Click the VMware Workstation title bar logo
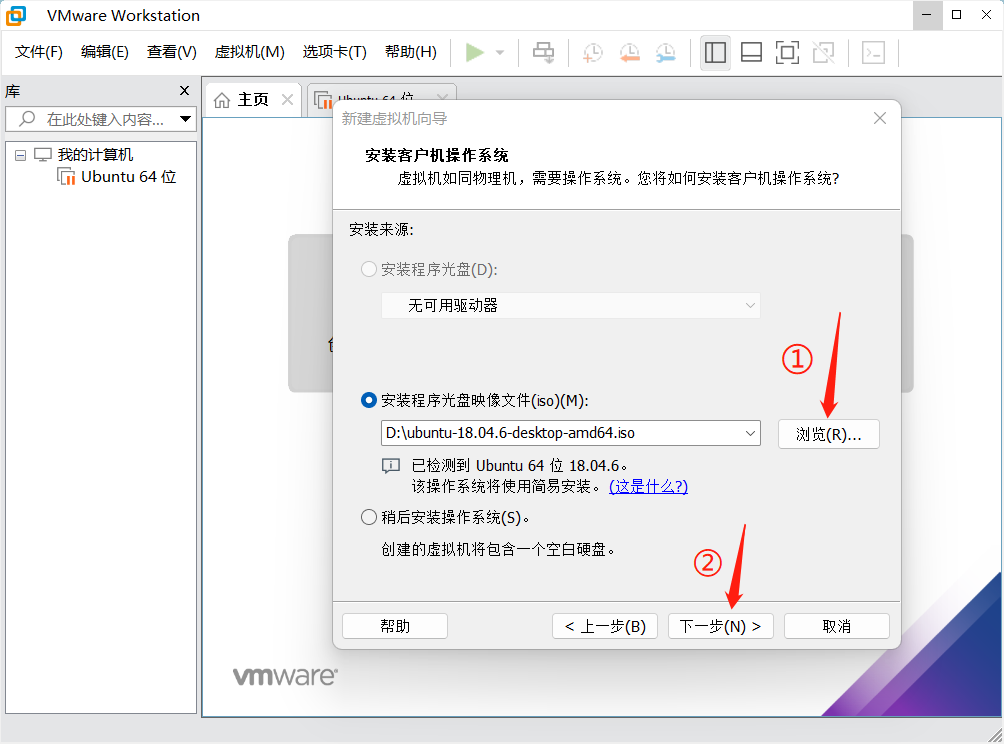 (x=16, y=15)
